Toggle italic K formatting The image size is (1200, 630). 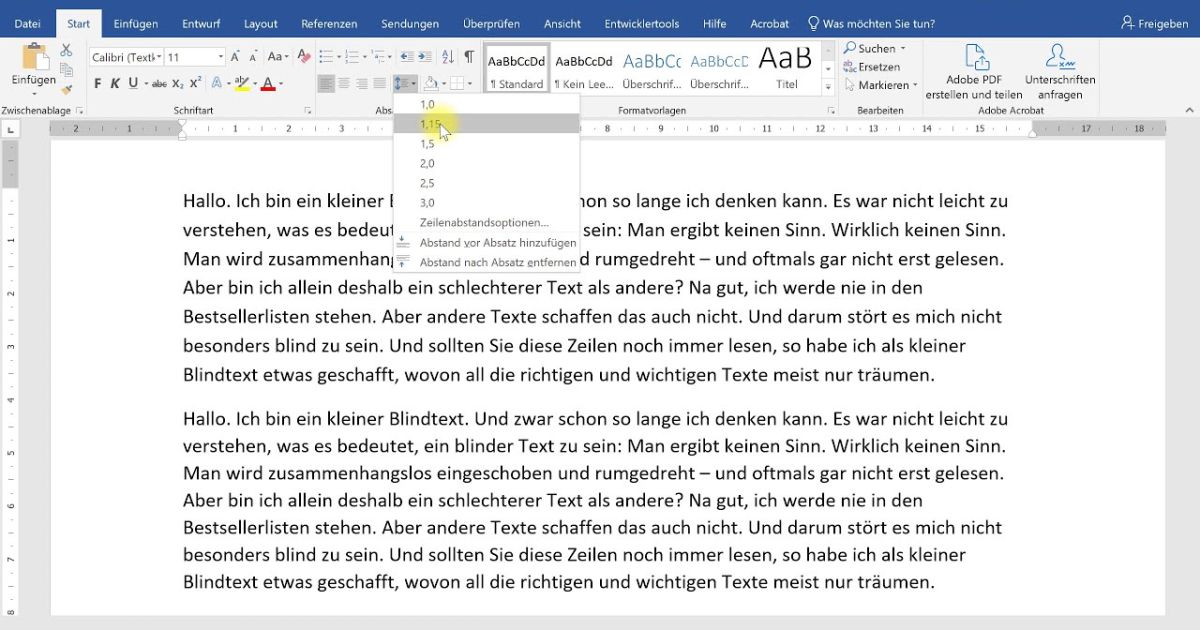pyautogui.click(x=116, y=84)
